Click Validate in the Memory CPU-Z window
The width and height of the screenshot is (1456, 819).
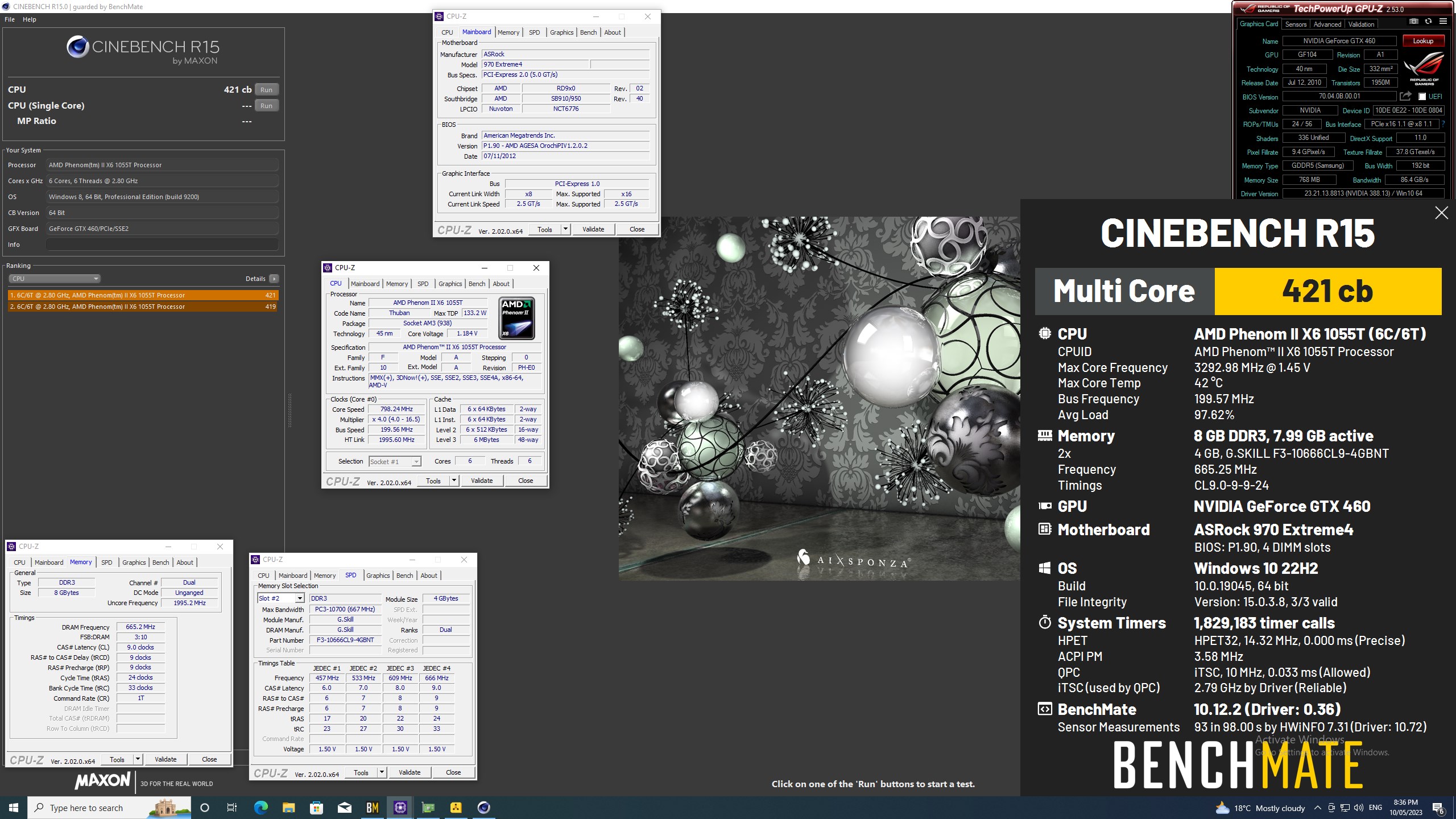[166, 759]
